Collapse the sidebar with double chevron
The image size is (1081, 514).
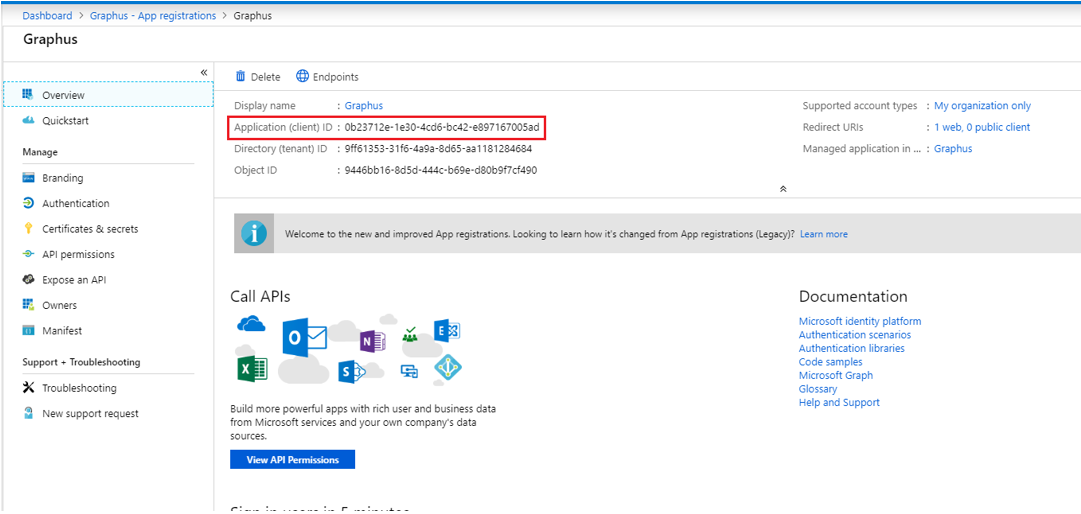[x=204, y=72]
